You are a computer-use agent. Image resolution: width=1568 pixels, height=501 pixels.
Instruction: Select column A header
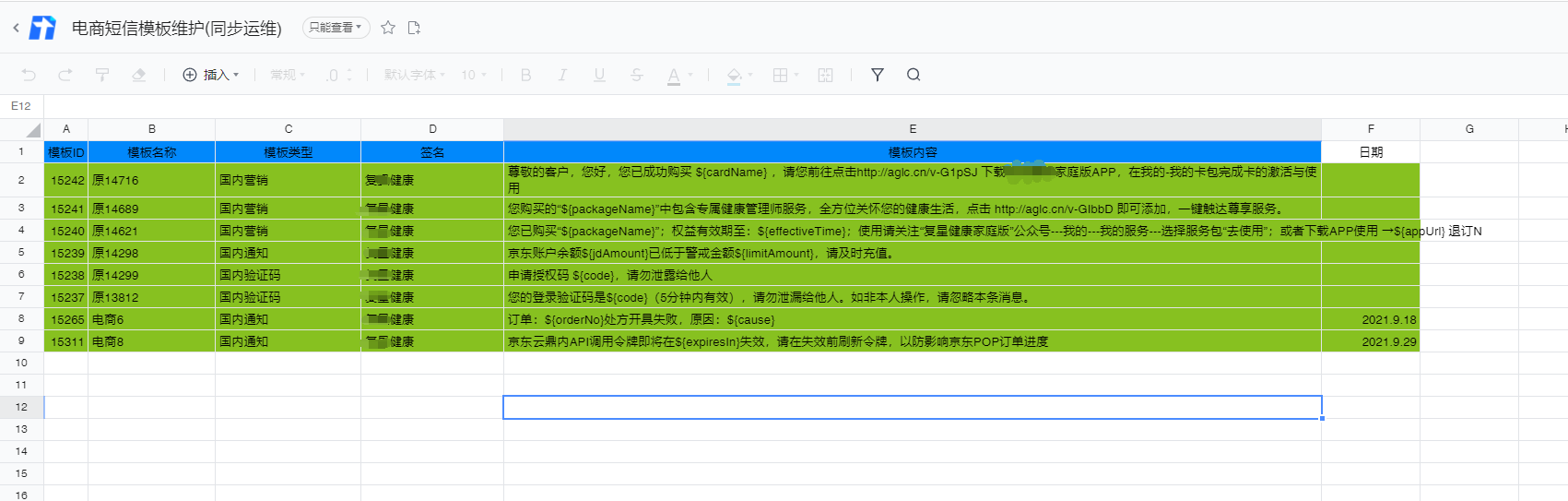point(66,129)
